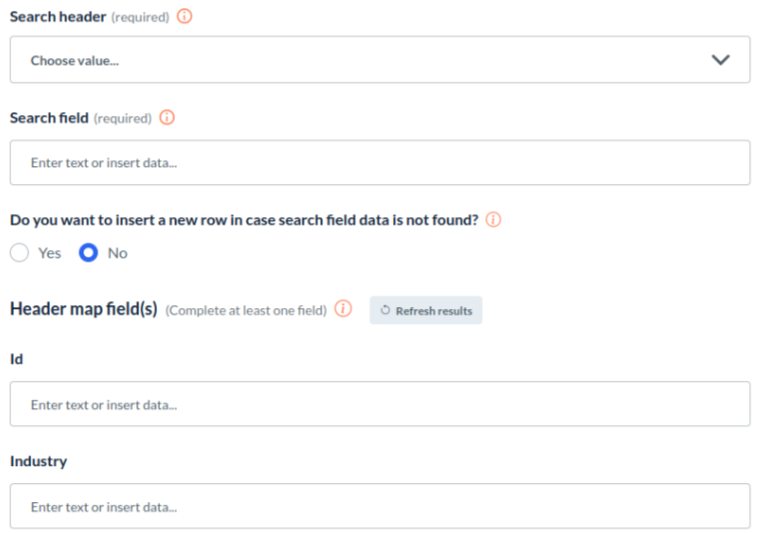The width and height of the screenshot is (765, 534).
Task: Click into the Id text input
Action: 380,404
